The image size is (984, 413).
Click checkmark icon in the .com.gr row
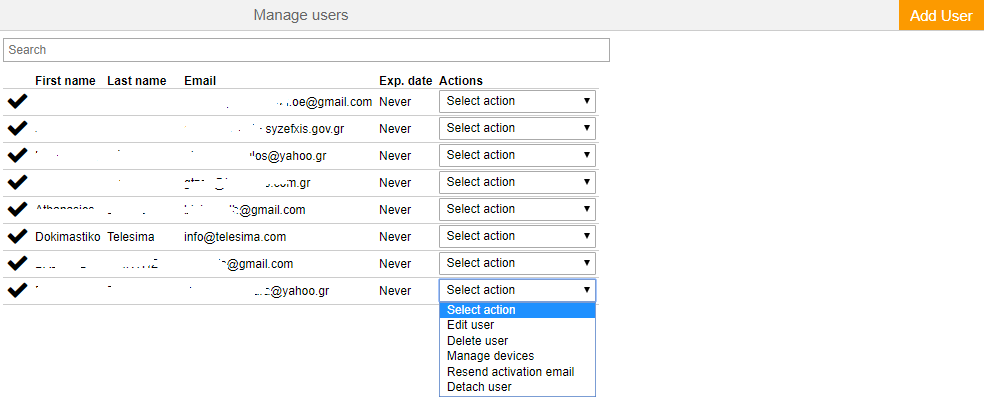pos(18,182)
